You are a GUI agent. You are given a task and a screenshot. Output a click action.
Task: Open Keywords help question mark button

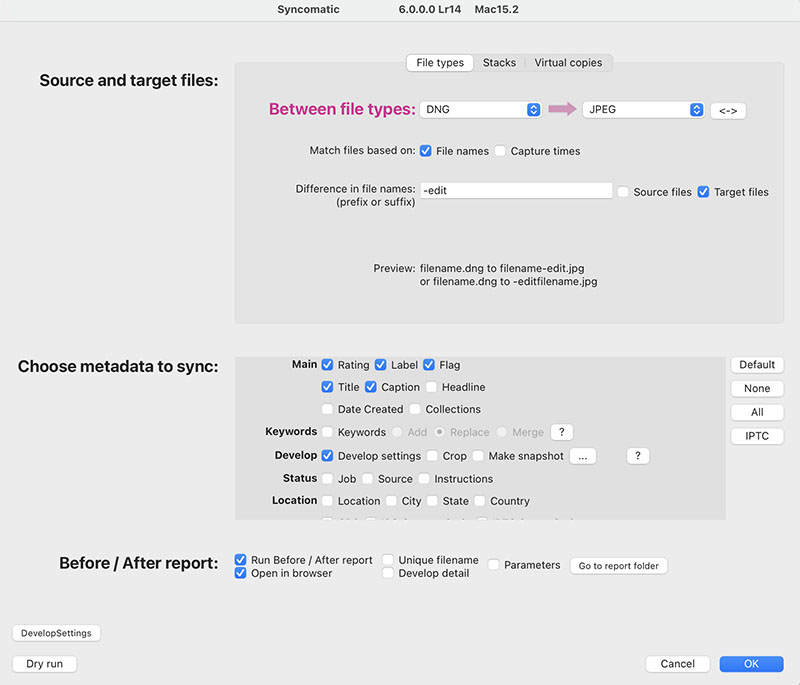(x=562, y=432)
